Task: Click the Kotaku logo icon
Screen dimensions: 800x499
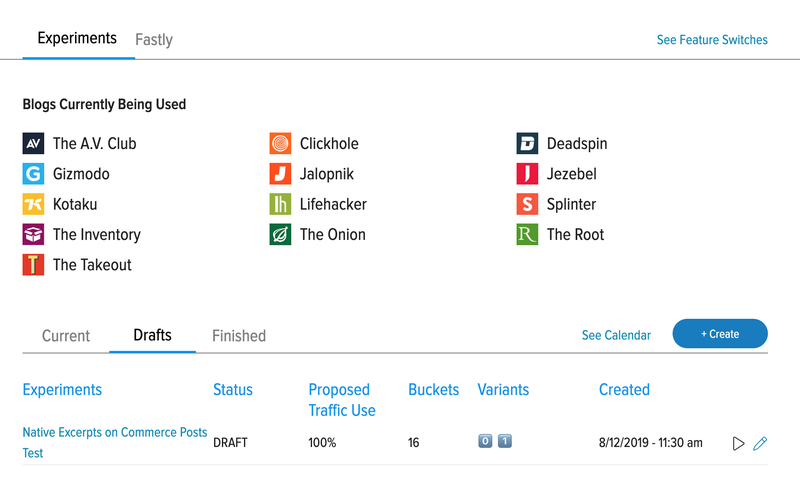Action: 33,204
